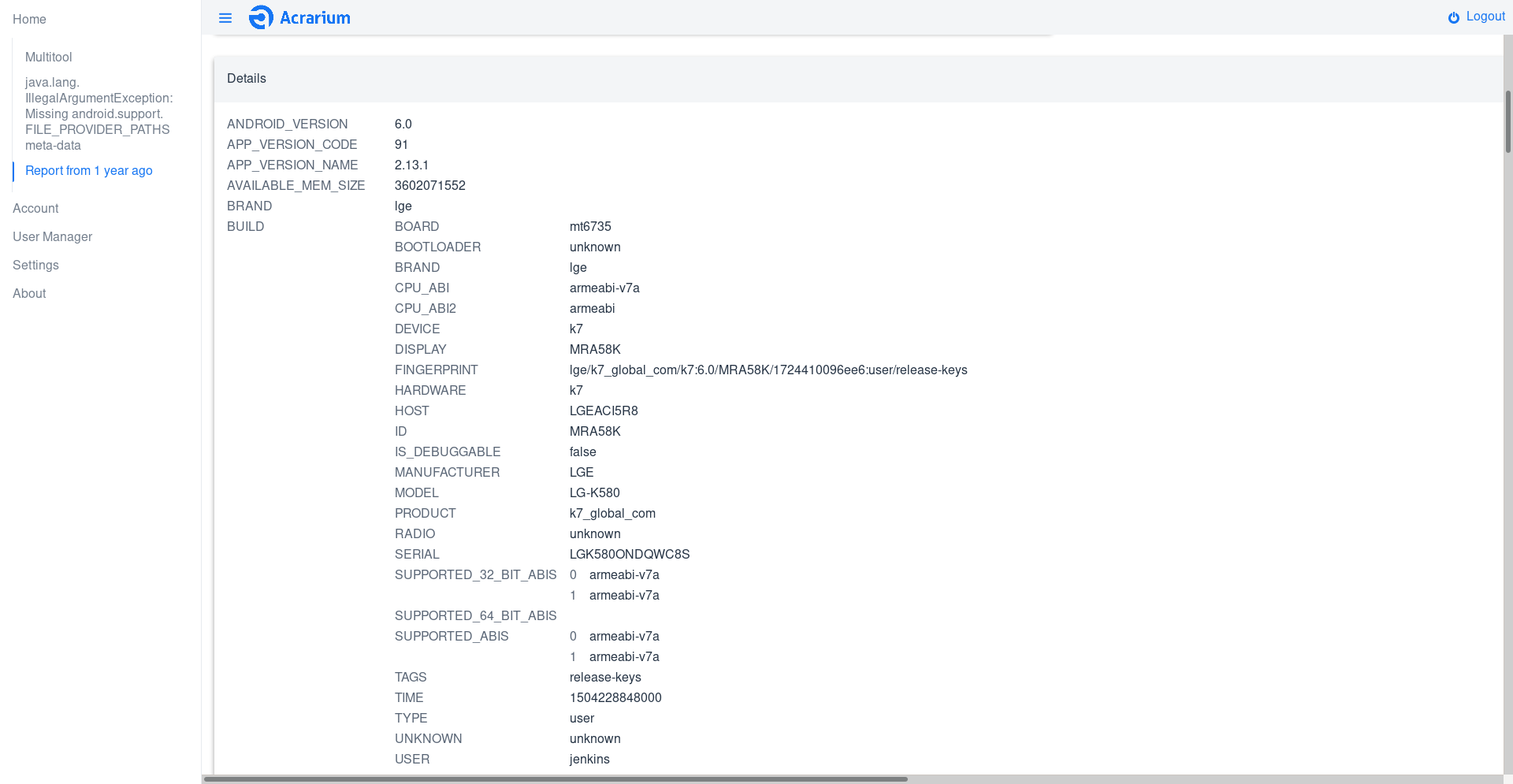Open the navigation drawer with the hamburger icon
Screen dimensions: 1513x784
pyautogui.click(x=225, y=17)
